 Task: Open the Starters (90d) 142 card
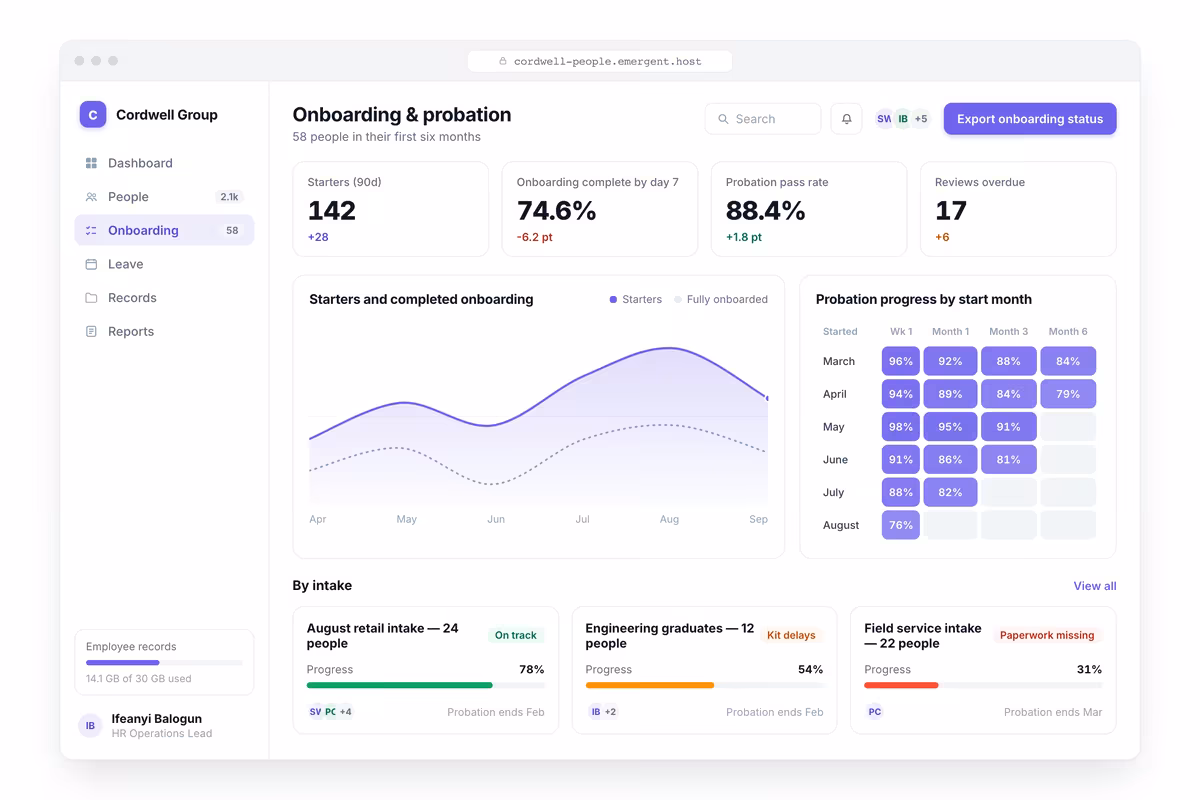point(391,209)
